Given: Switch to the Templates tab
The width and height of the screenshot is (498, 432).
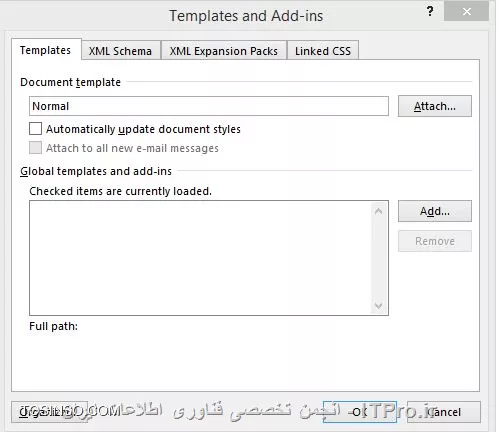Looking at the screenshot, I should point(45,50).
